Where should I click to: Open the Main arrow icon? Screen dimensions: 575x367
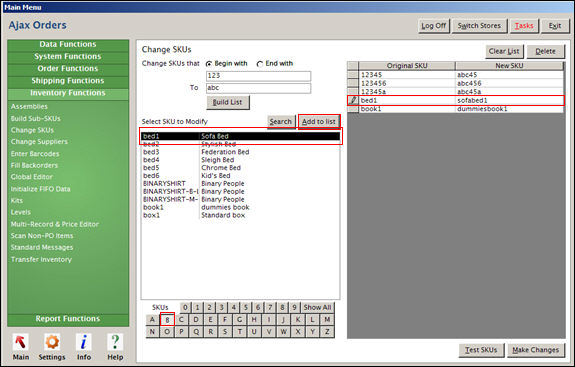point(21,342)
